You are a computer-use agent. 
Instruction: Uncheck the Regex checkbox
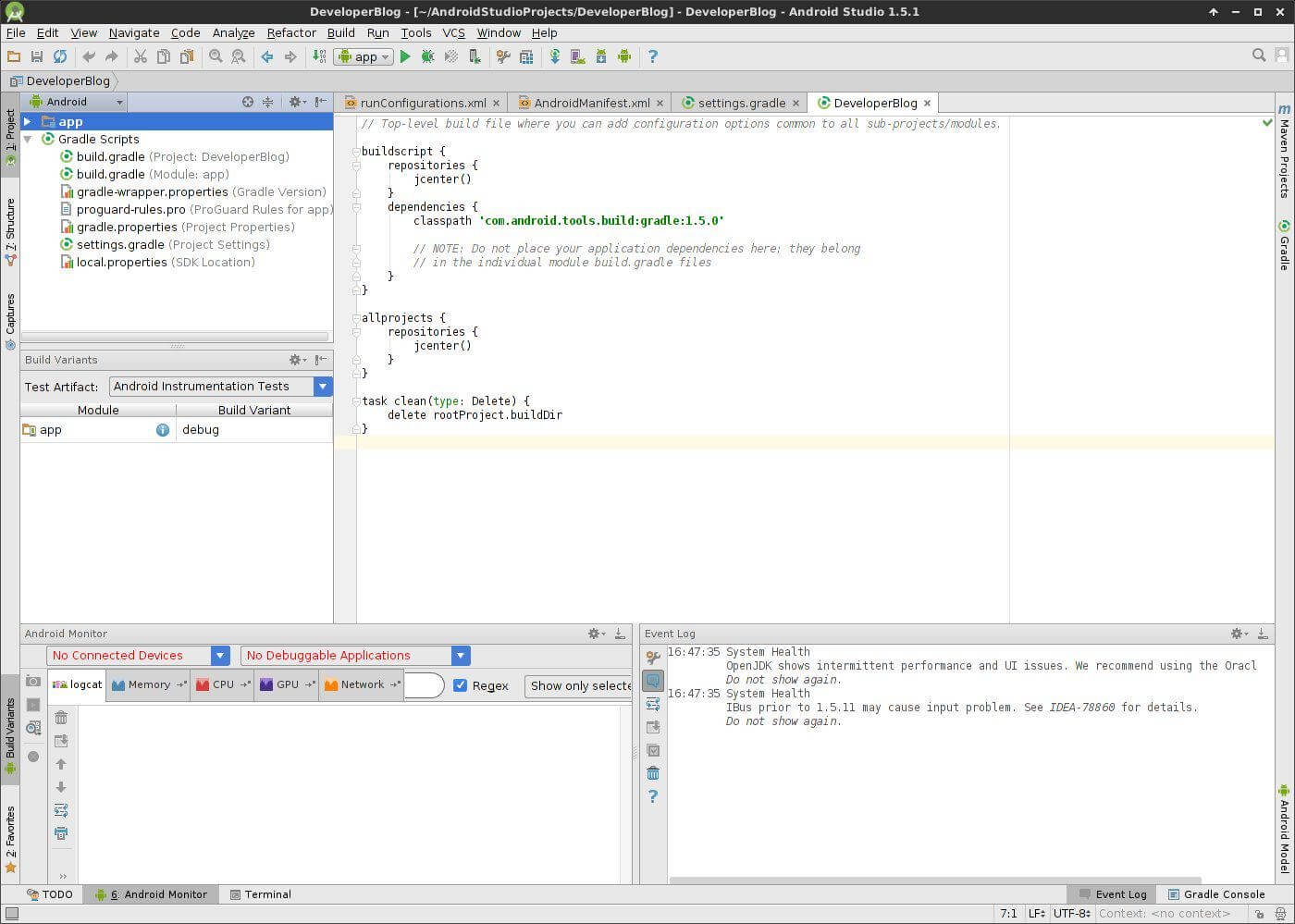461,685
